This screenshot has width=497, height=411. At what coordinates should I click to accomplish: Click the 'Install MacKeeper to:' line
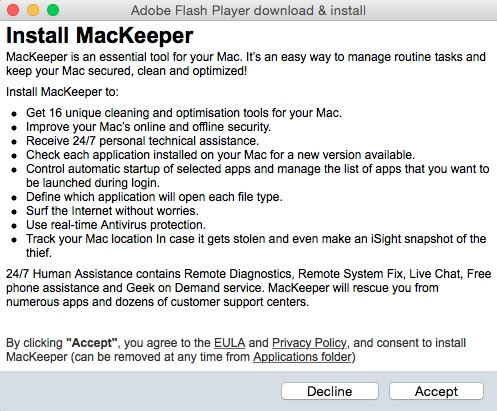click(62, 92)
